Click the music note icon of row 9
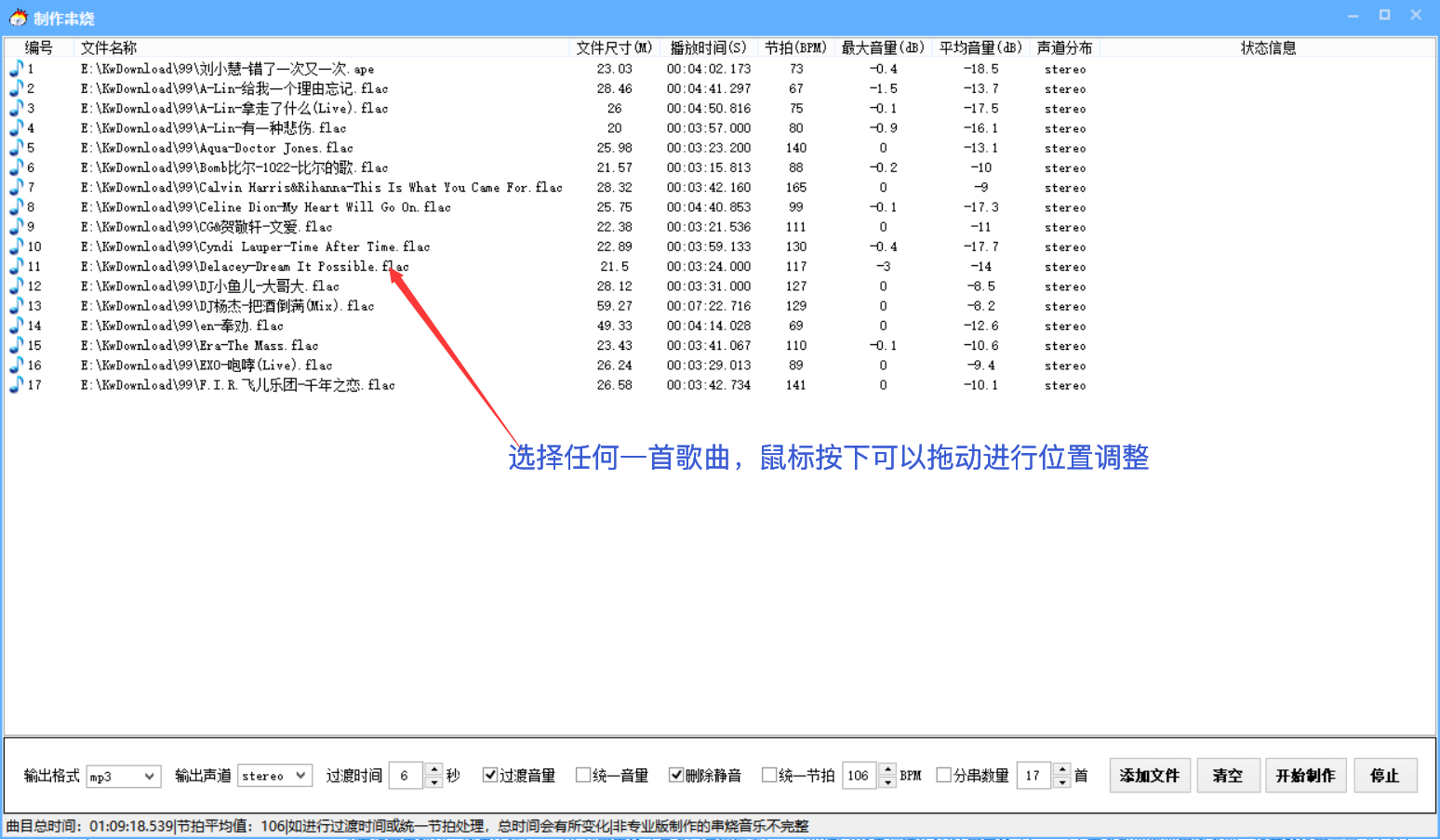1440x840 pixels. tap(16, 226)
